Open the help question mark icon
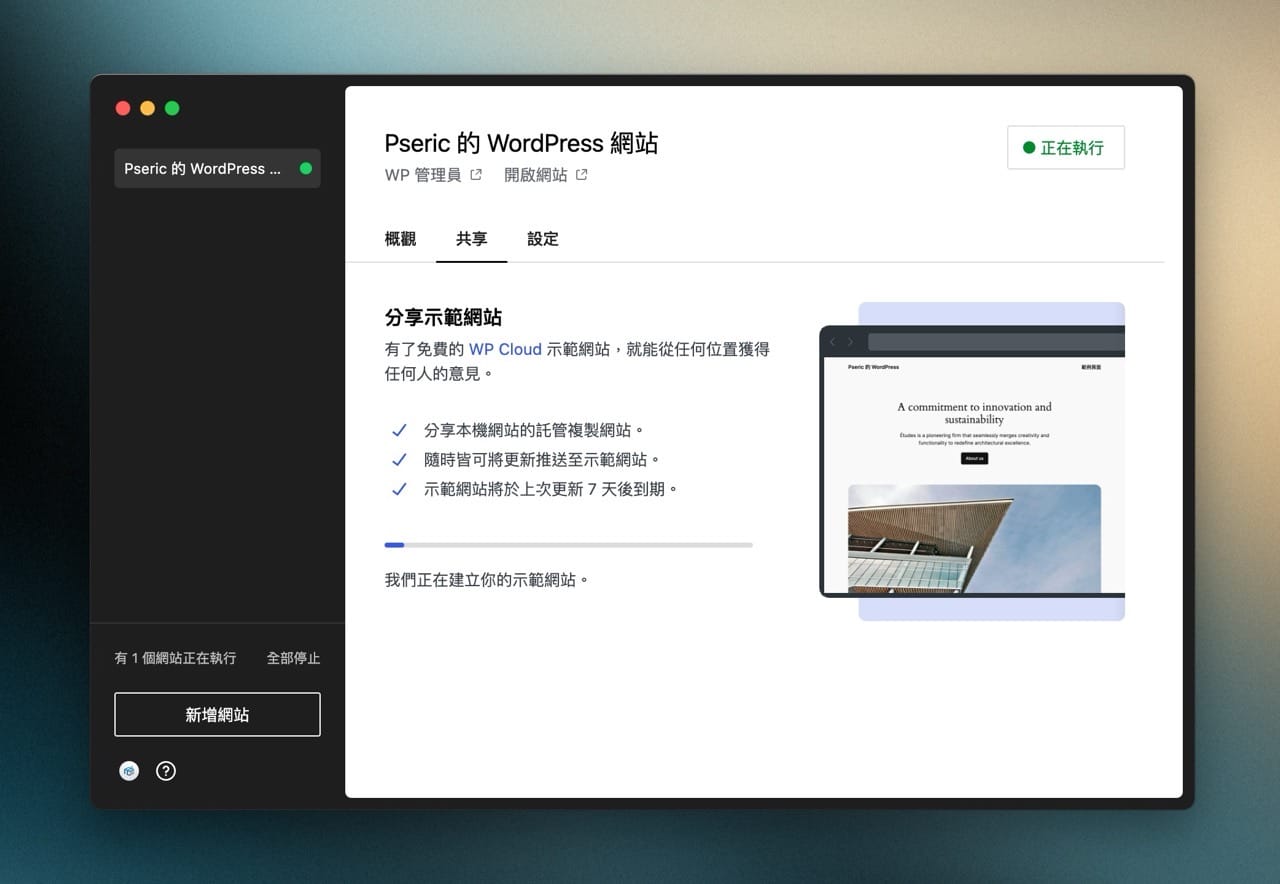 click(166, 771)
